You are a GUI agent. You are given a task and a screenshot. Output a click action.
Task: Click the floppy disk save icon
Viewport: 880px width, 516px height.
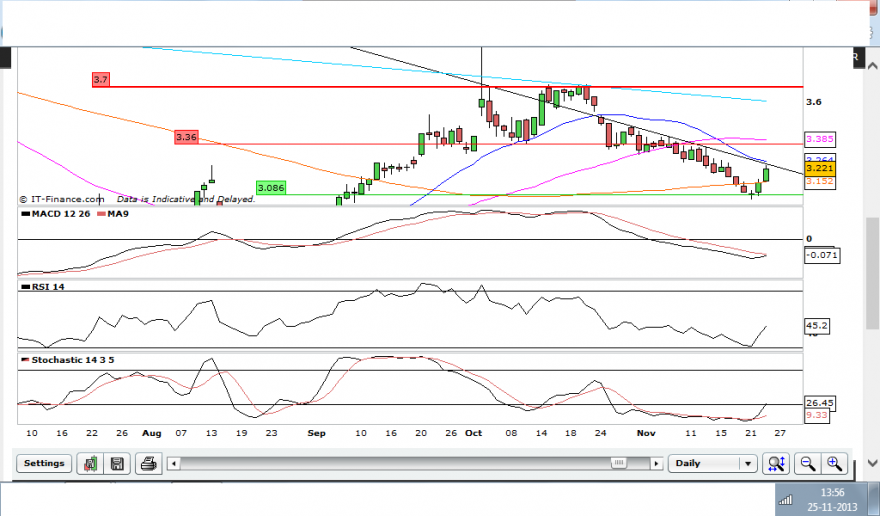coord(117,464)
